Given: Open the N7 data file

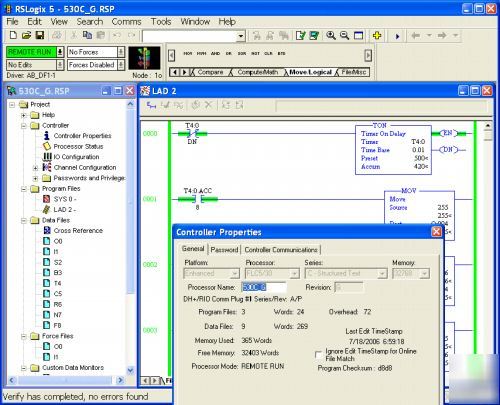Looking at the screenshot, I should pyautogui.click(x=57, y=315).
